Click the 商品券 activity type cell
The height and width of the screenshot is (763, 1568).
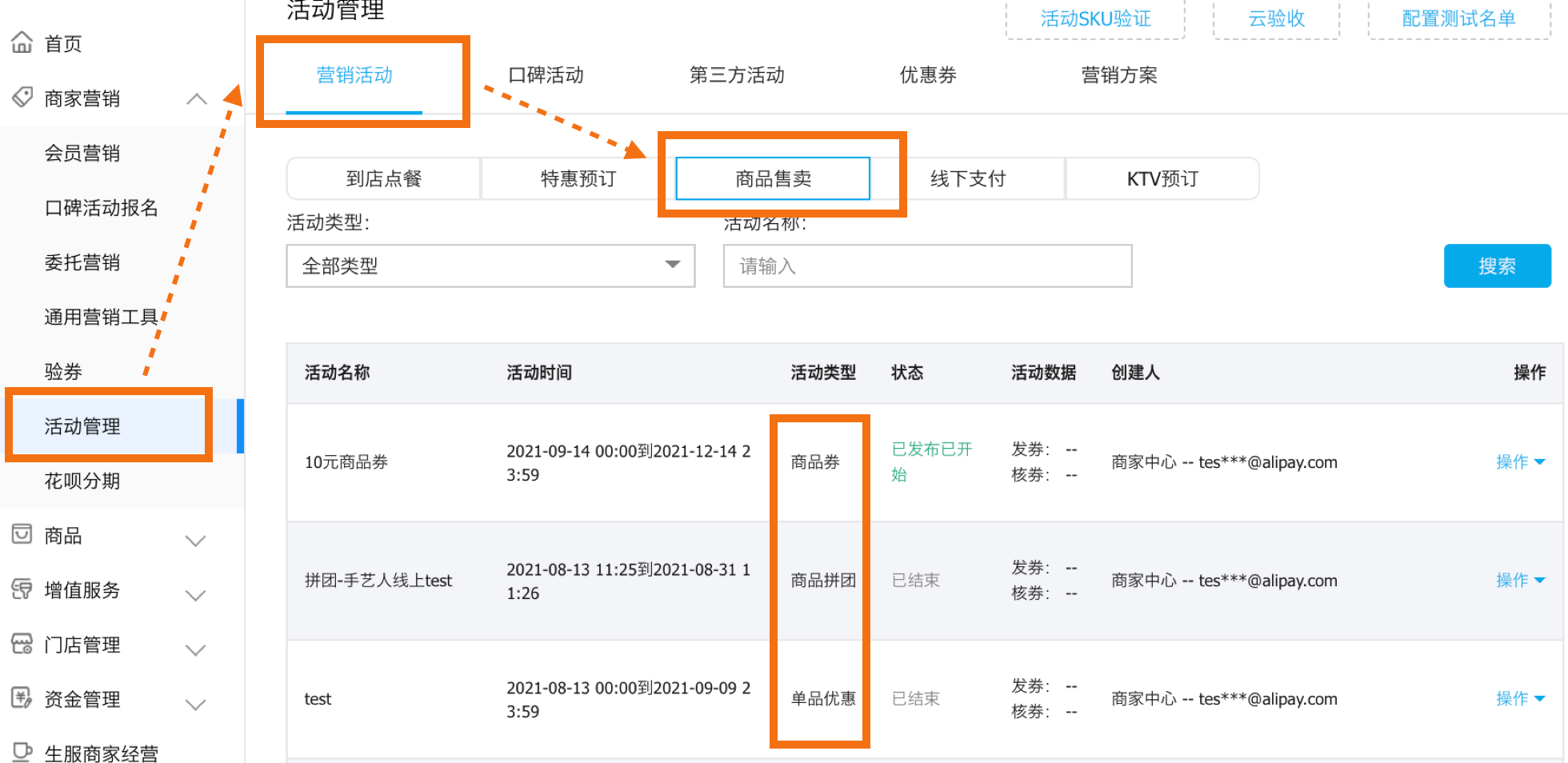click(x=815, y=461)
